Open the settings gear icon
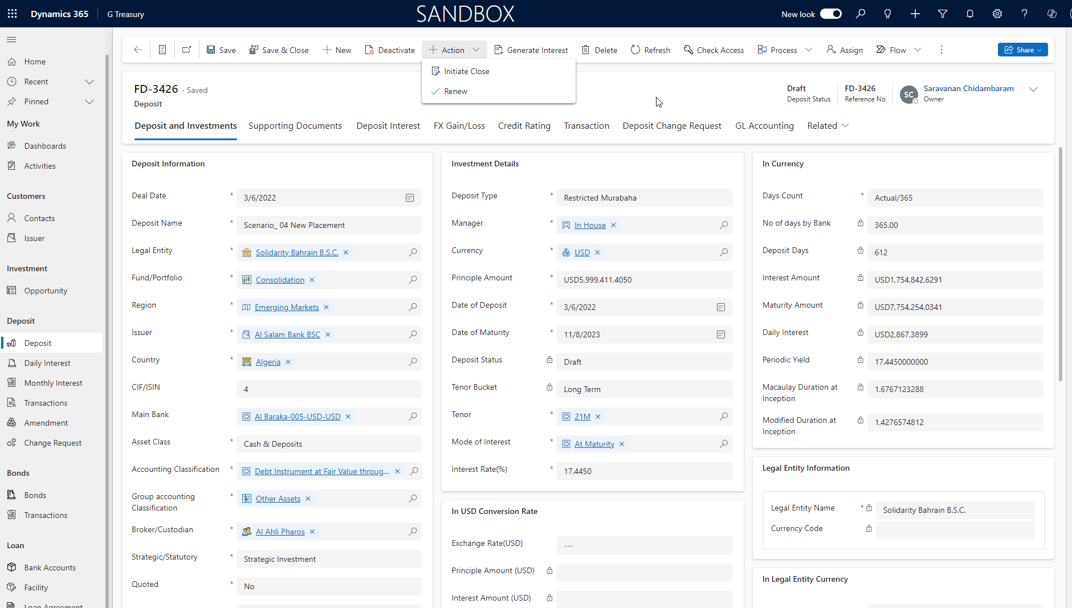 997,14
